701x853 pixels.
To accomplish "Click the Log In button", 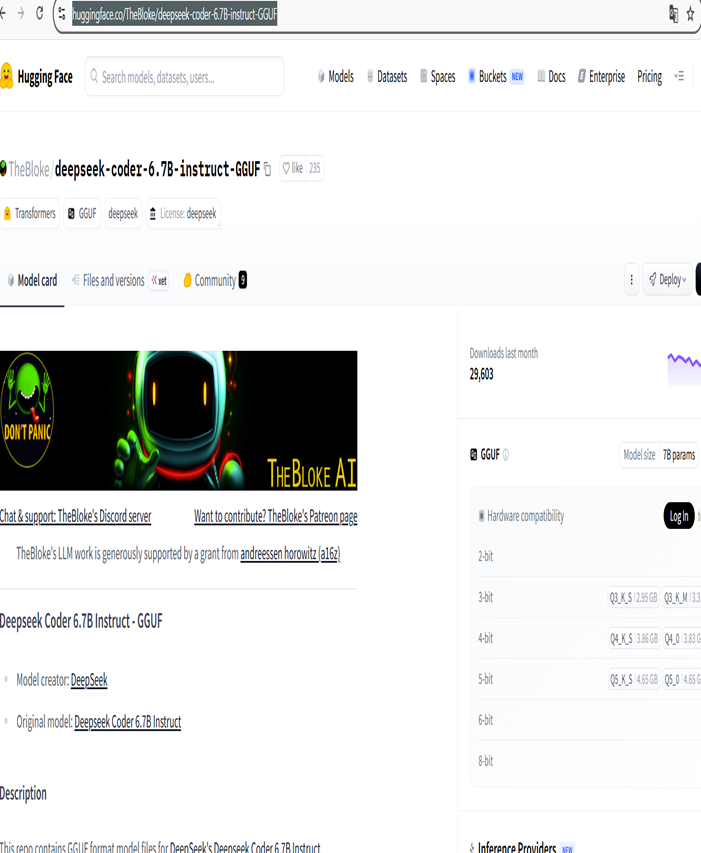I will [679, 516].
